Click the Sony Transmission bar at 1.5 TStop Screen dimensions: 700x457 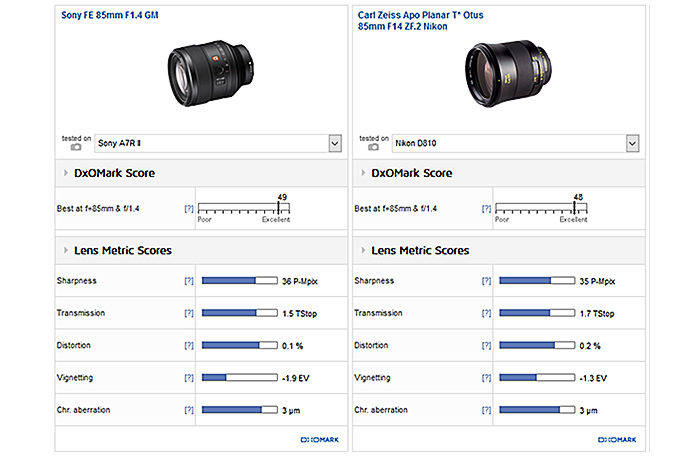240,313
